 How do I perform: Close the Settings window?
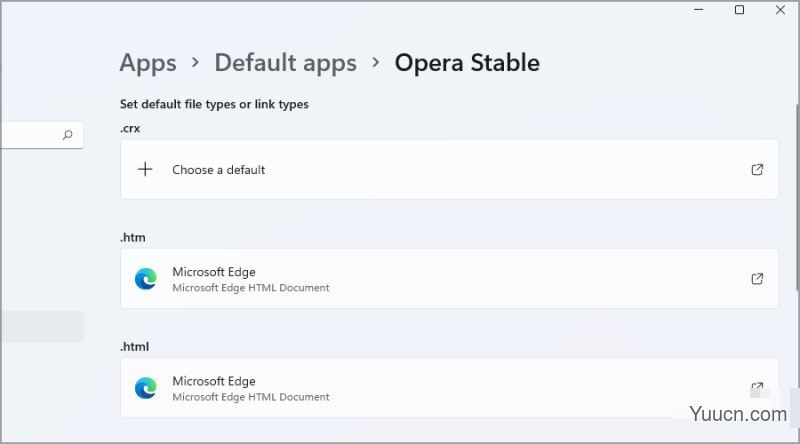780,10
